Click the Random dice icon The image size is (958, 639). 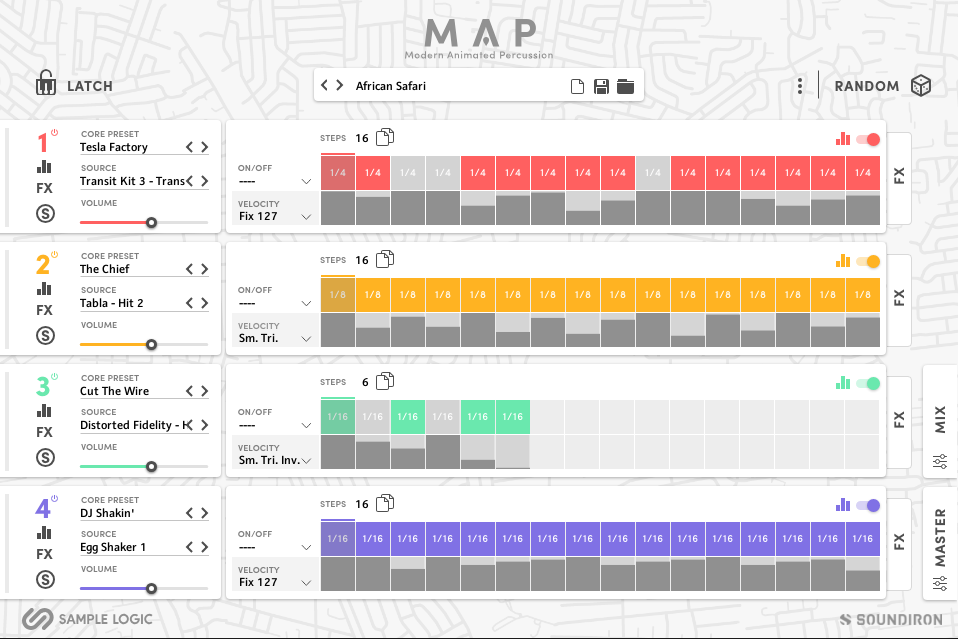coord(921,86)
